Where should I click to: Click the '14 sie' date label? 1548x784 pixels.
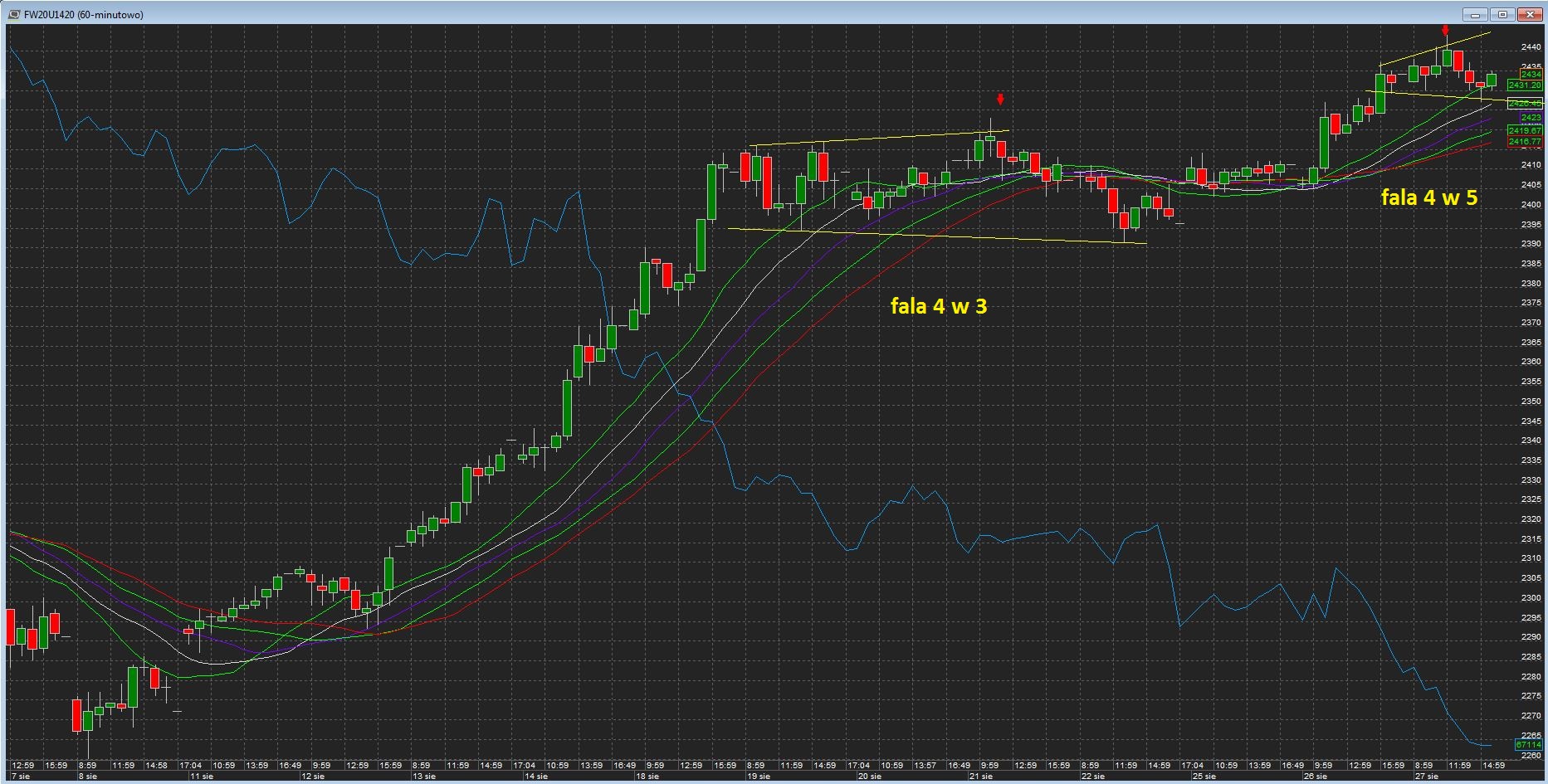535,777
